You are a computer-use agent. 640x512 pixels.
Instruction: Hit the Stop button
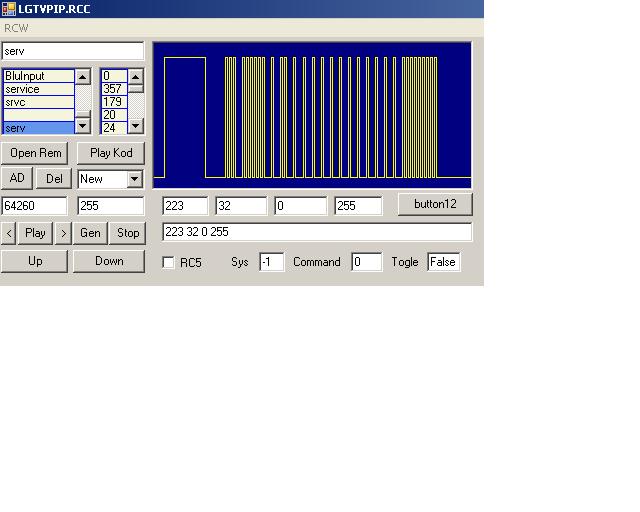[128, 233]
